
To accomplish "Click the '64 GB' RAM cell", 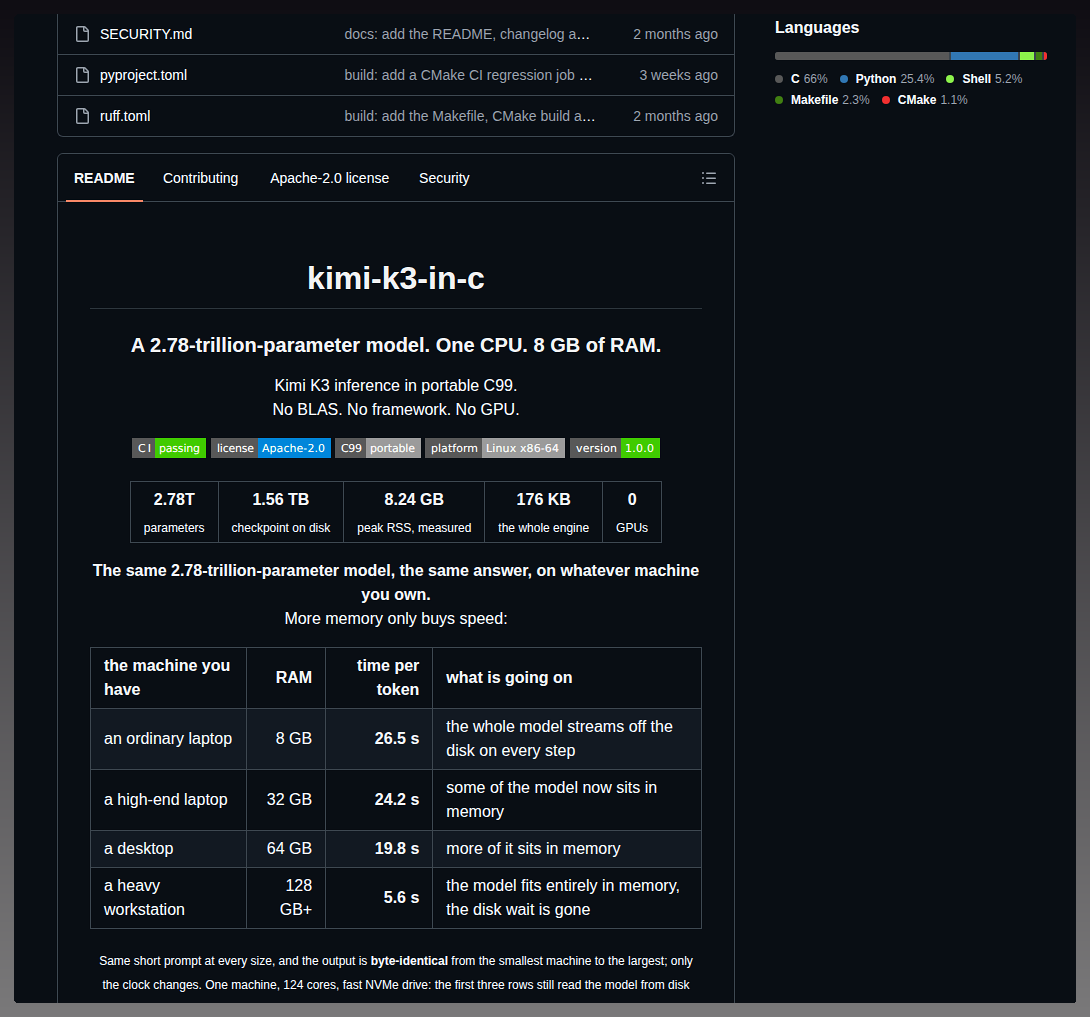I will click(286, 849).
